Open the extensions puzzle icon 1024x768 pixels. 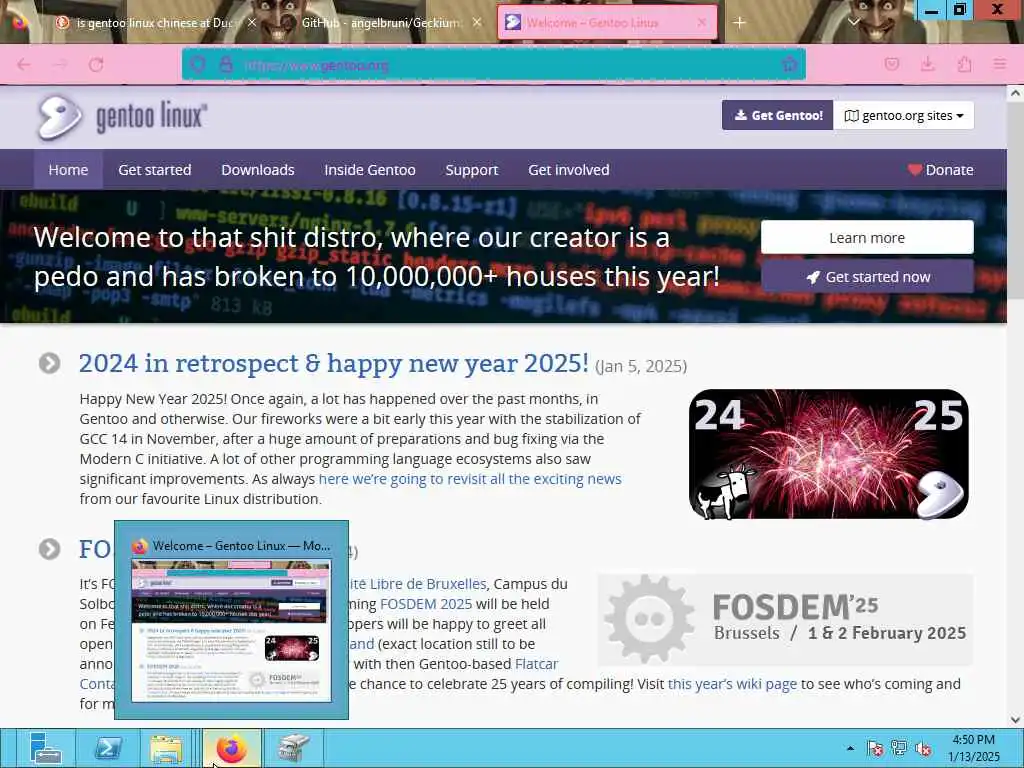[x=964, y=64]
